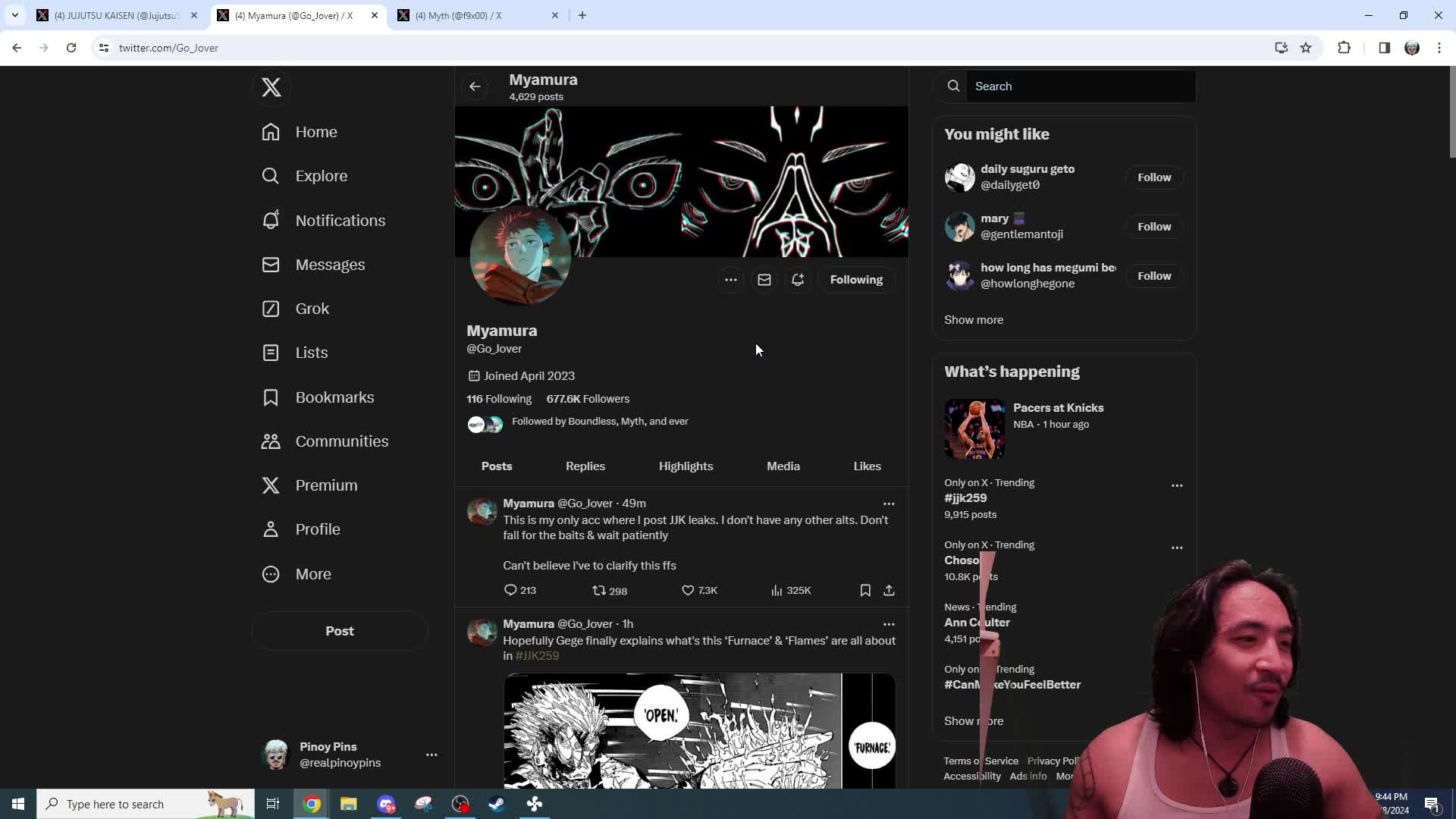This screenshot has width=1456, height=819.
Task: Open options for Choso trend
Action: click(x=1177, y=548)
